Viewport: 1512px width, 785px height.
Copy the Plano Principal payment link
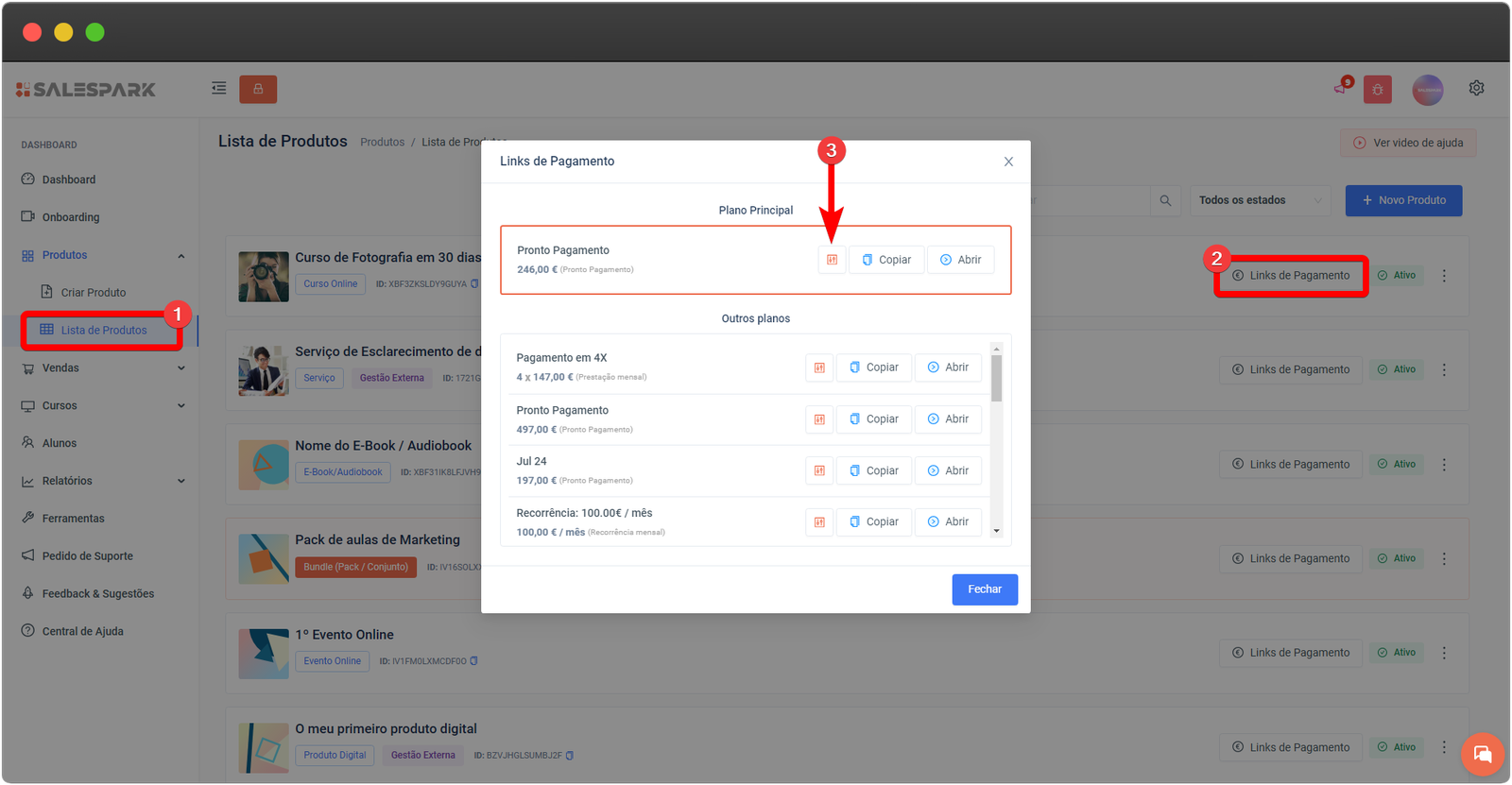point(886,260)
